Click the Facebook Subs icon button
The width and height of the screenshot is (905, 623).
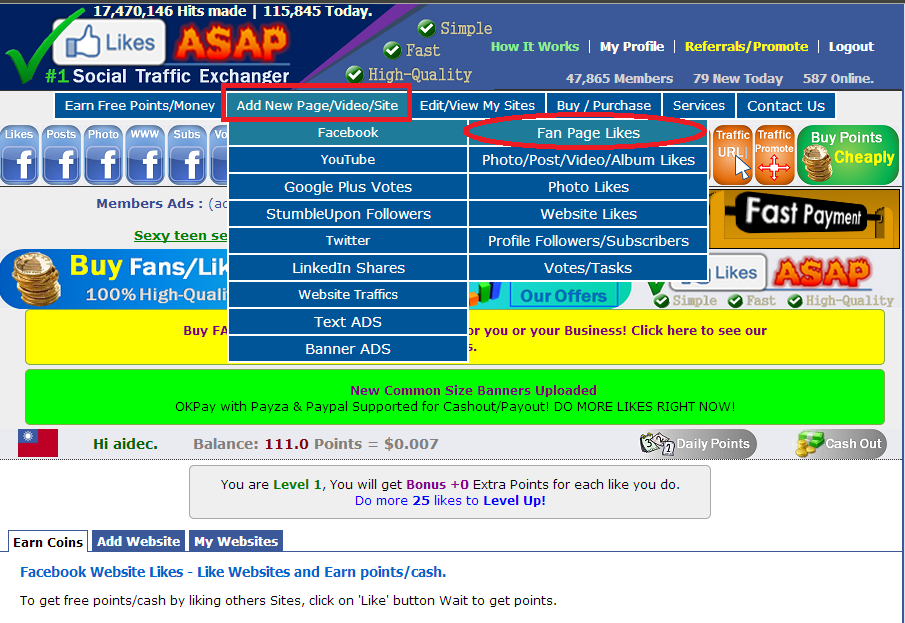click(188, 155)
